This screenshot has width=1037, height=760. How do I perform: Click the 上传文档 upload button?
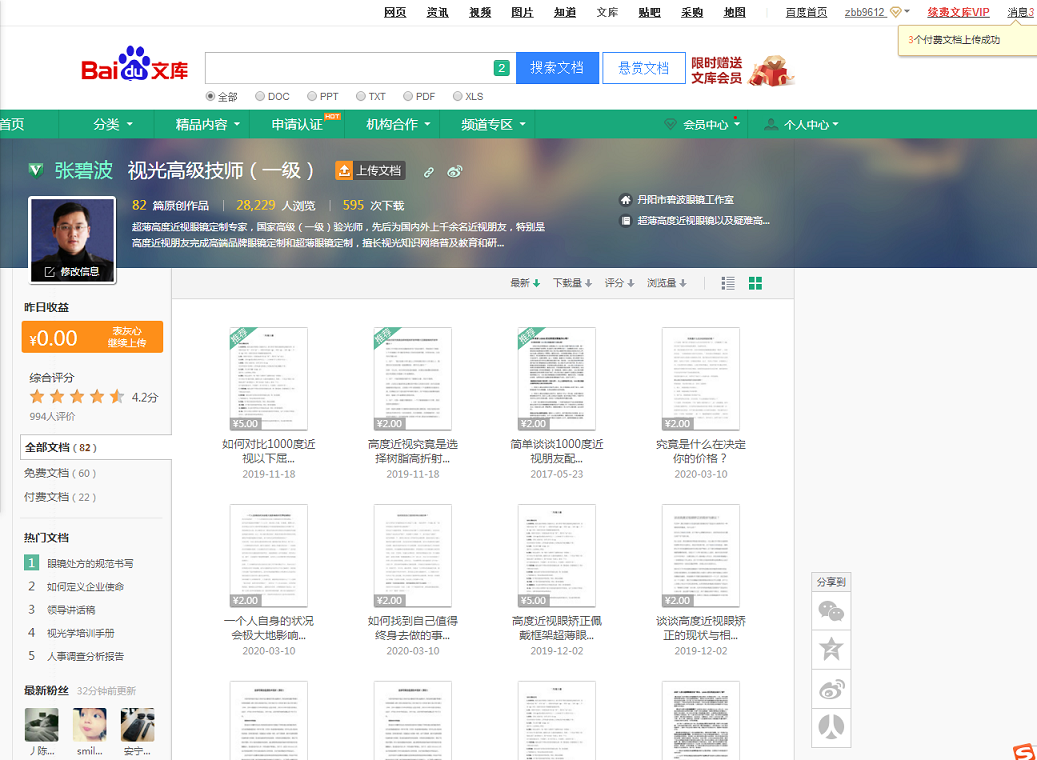point(370,171)
